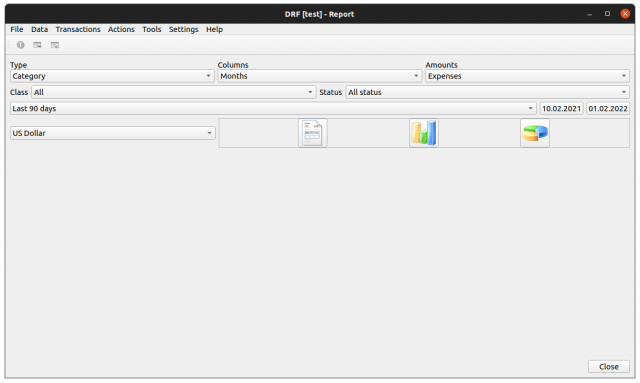Image resolution: width=640 pixels, height=383 pixels.
Task: Click the third toolbar icon
Action: pos(55,45)
